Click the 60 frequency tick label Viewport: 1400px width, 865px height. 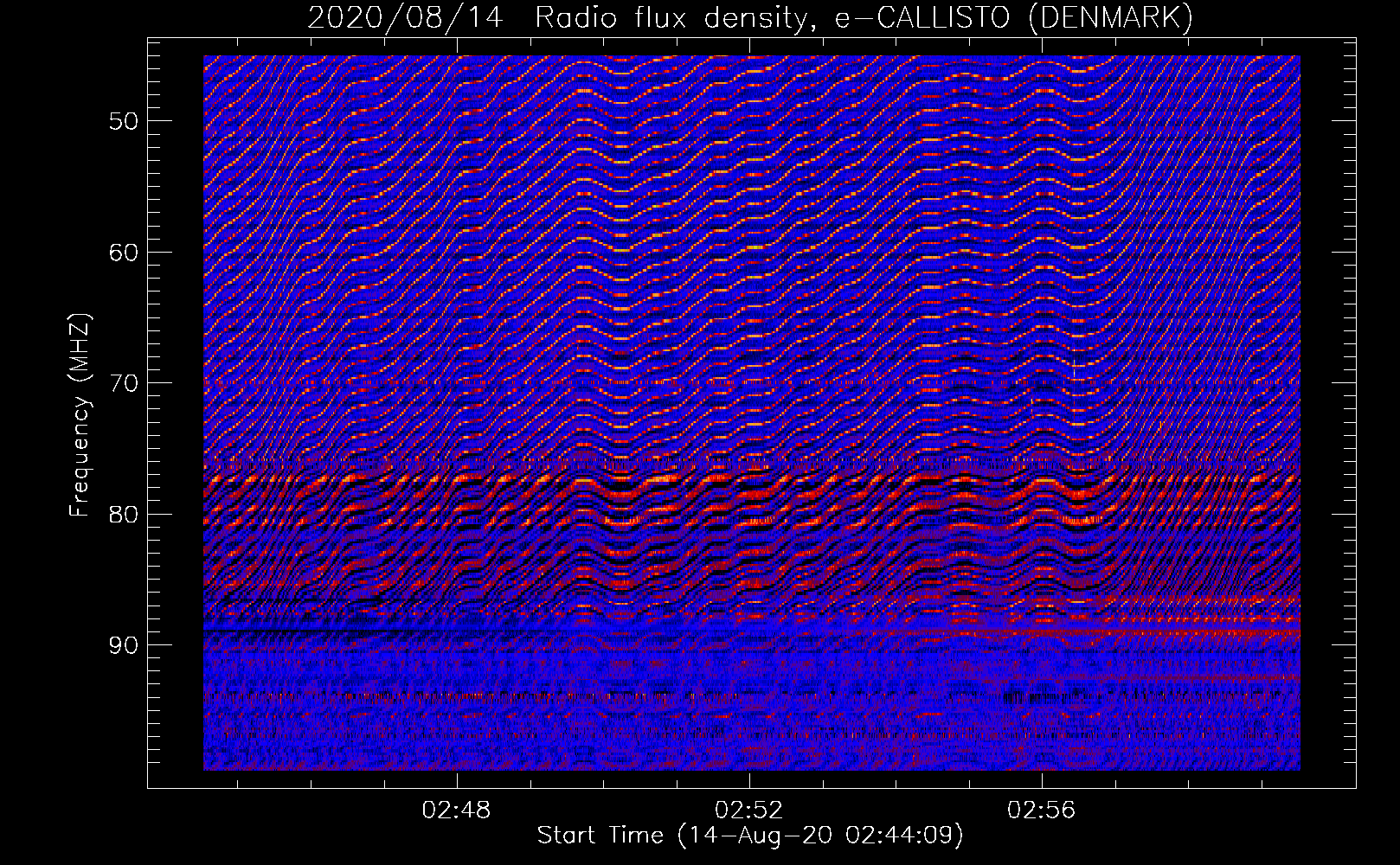click(x=124, y=253)
